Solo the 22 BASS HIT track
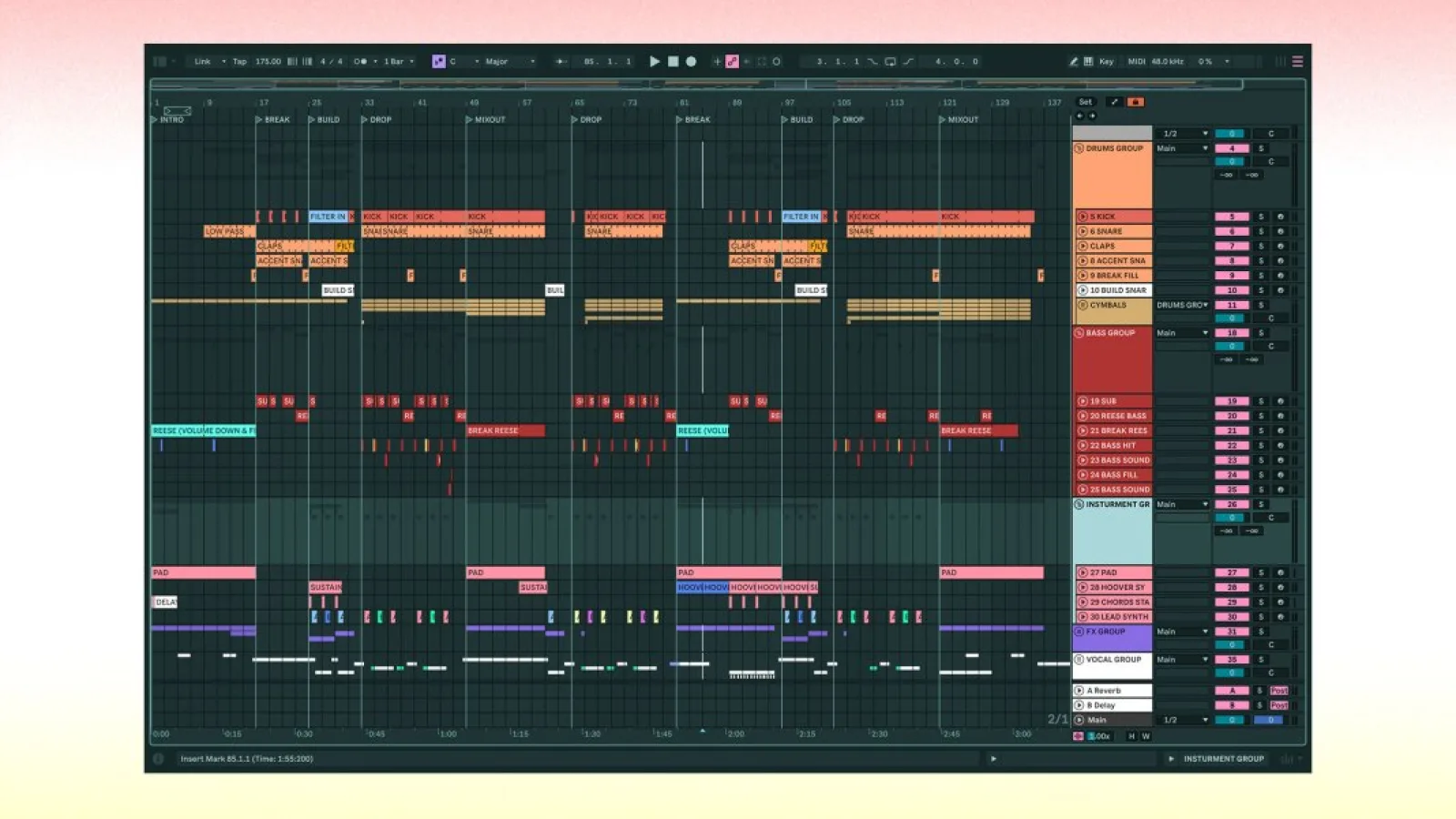Image resolution: width=1456 pixels, height=819 pixels. coord(1261,446)
